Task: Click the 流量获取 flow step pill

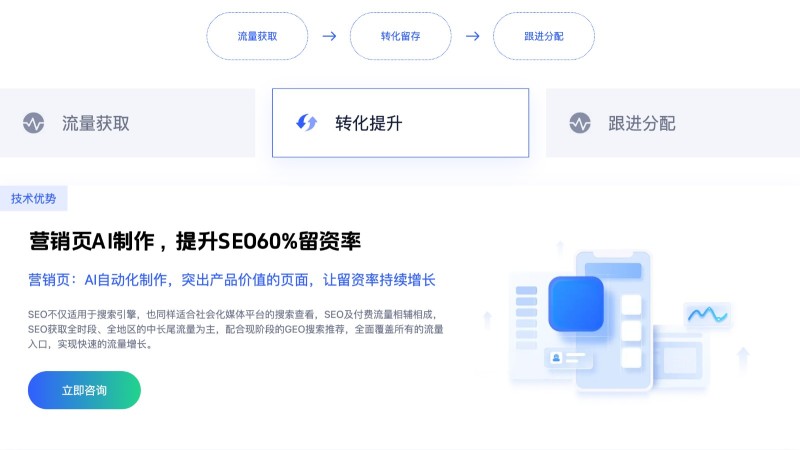Action: coord(257,36)
